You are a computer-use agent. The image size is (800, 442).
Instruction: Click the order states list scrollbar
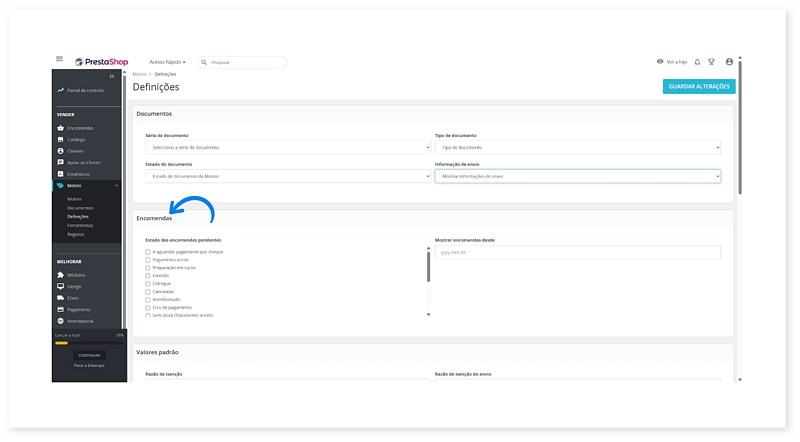click(429, 270)
